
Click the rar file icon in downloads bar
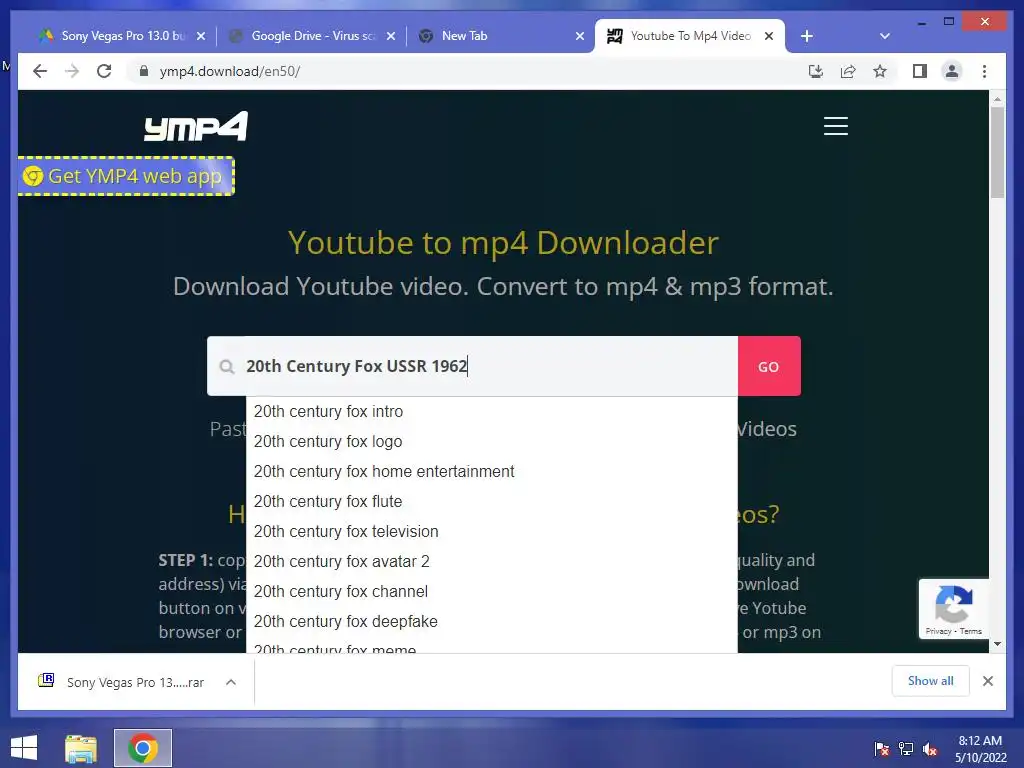pos(46,681)
